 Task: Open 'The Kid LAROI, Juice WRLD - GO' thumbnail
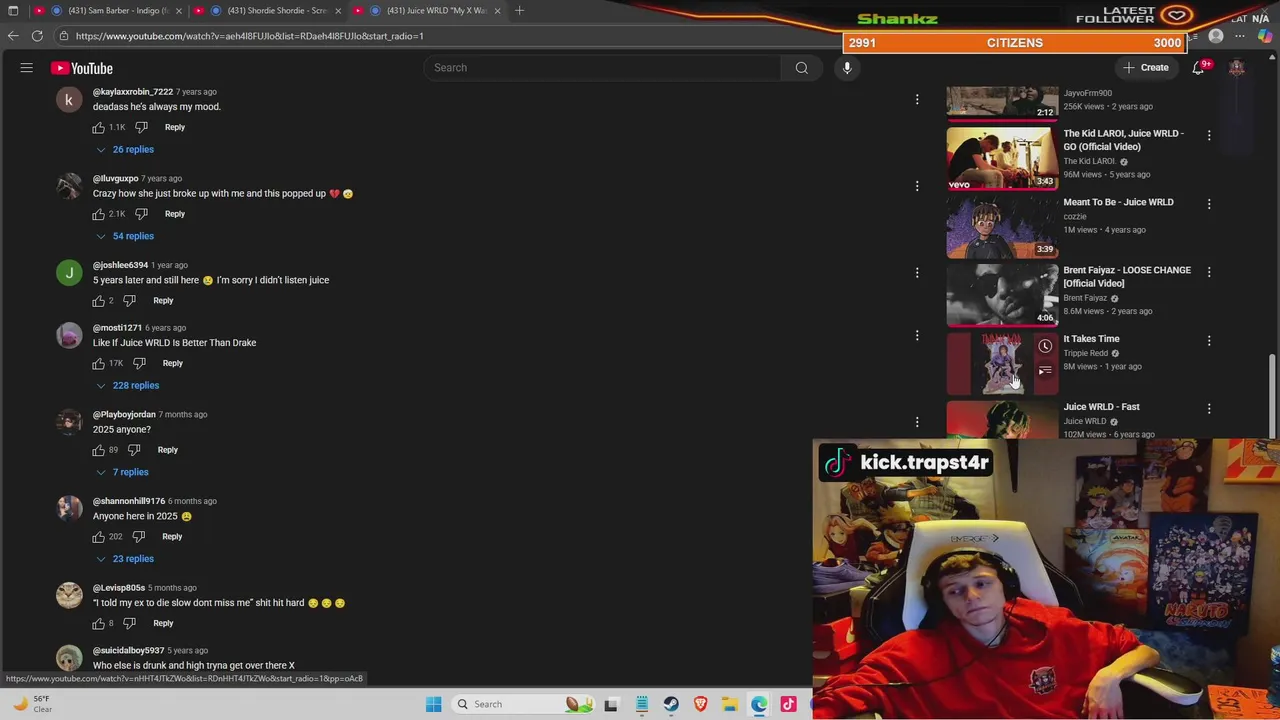(1002, 158)
